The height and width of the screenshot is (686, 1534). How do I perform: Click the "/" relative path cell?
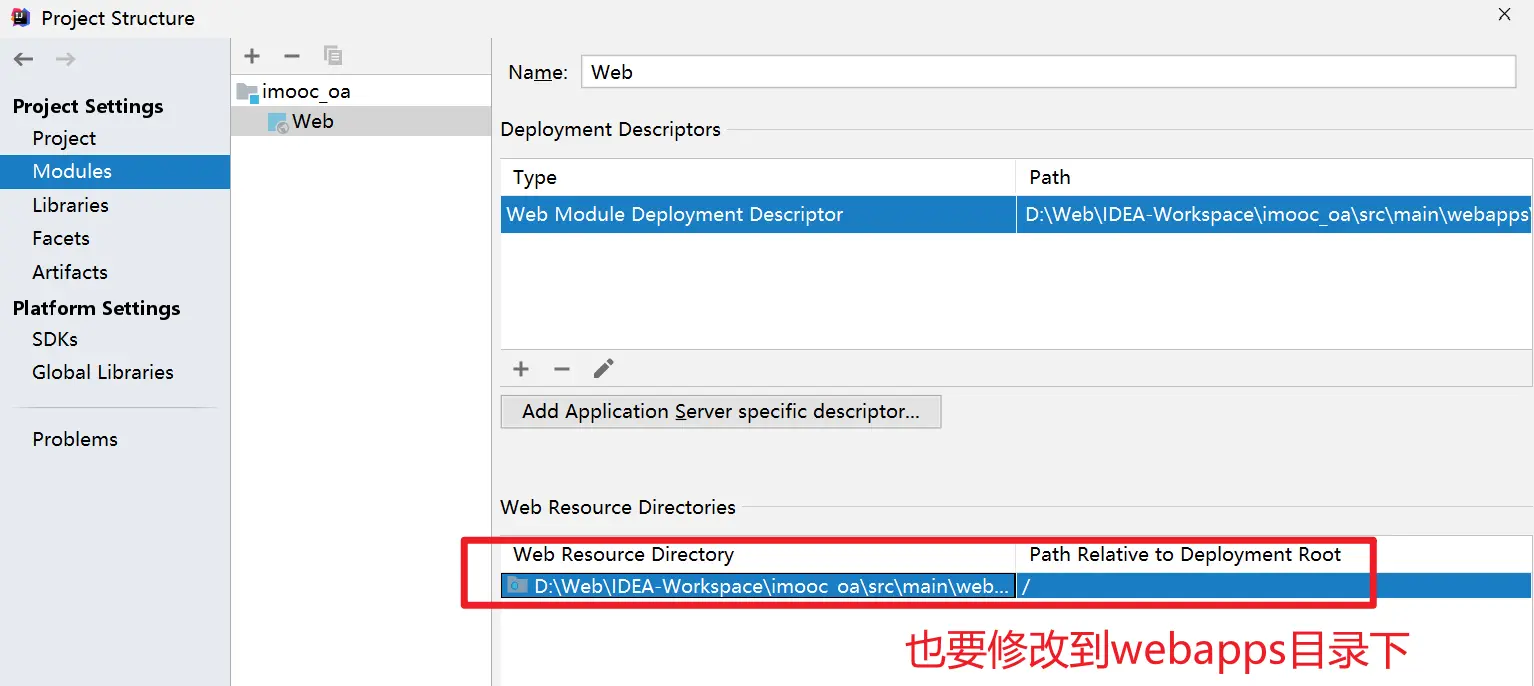1274,586
